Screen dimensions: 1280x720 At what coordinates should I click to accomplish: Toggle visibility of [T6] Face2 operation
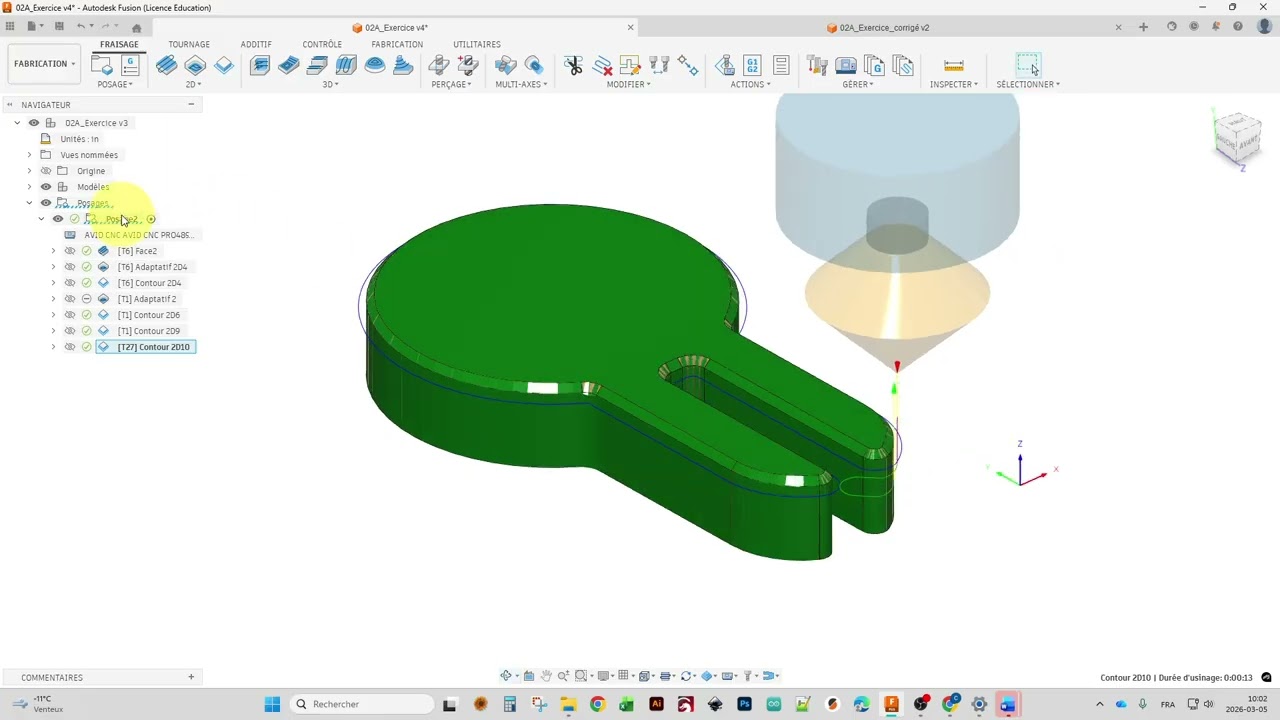pyautogui.click(x=70, y=251)
